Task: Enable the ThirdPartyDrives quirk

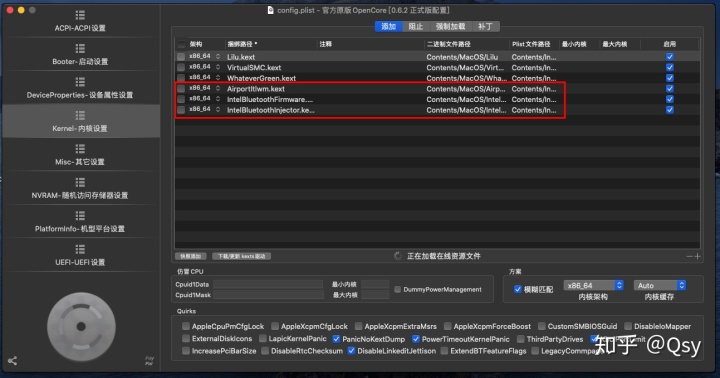Action: coord(520,339)
